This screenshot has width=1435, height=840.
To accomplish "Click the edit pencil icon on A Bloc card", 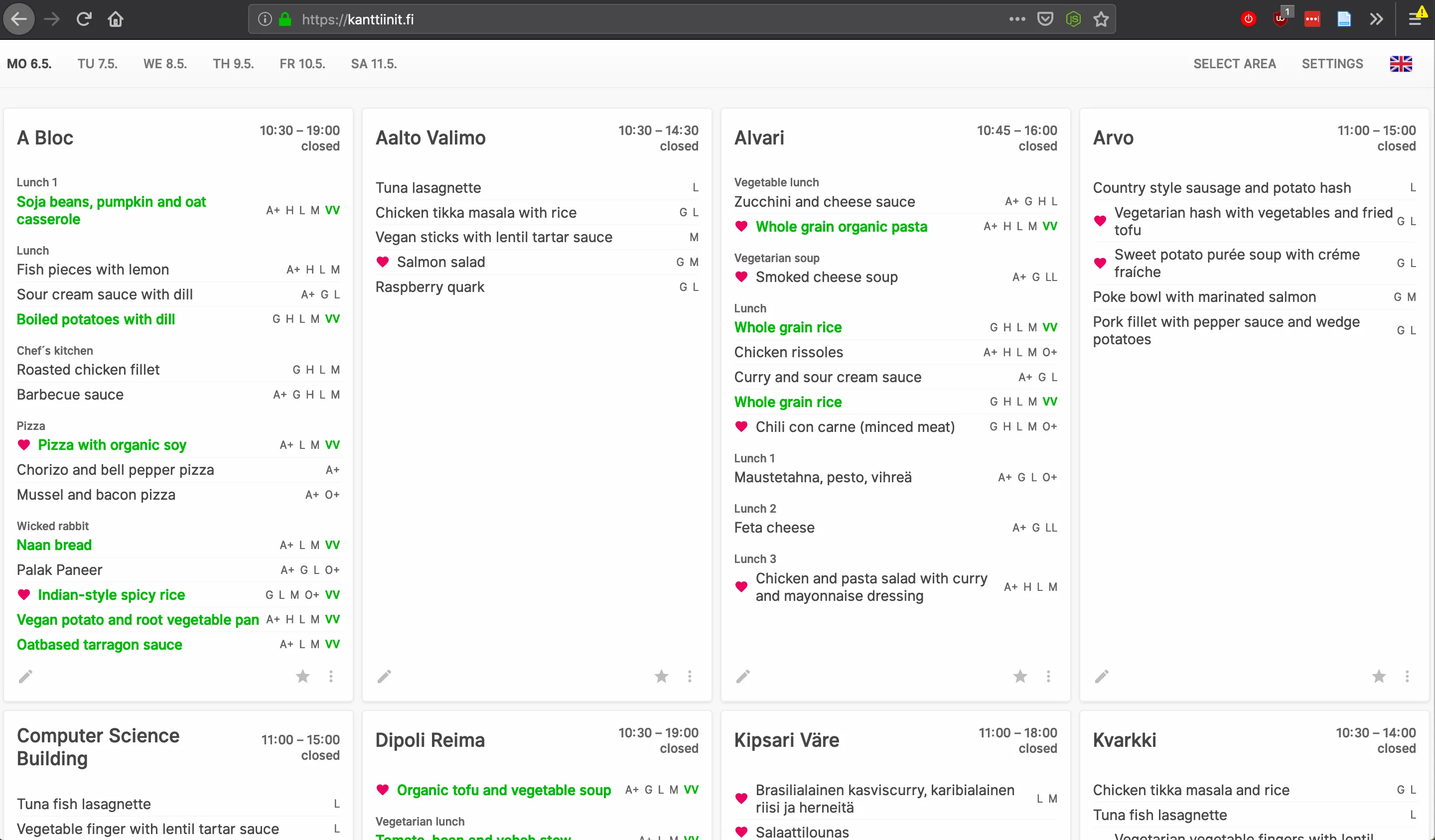I will 25,676.
